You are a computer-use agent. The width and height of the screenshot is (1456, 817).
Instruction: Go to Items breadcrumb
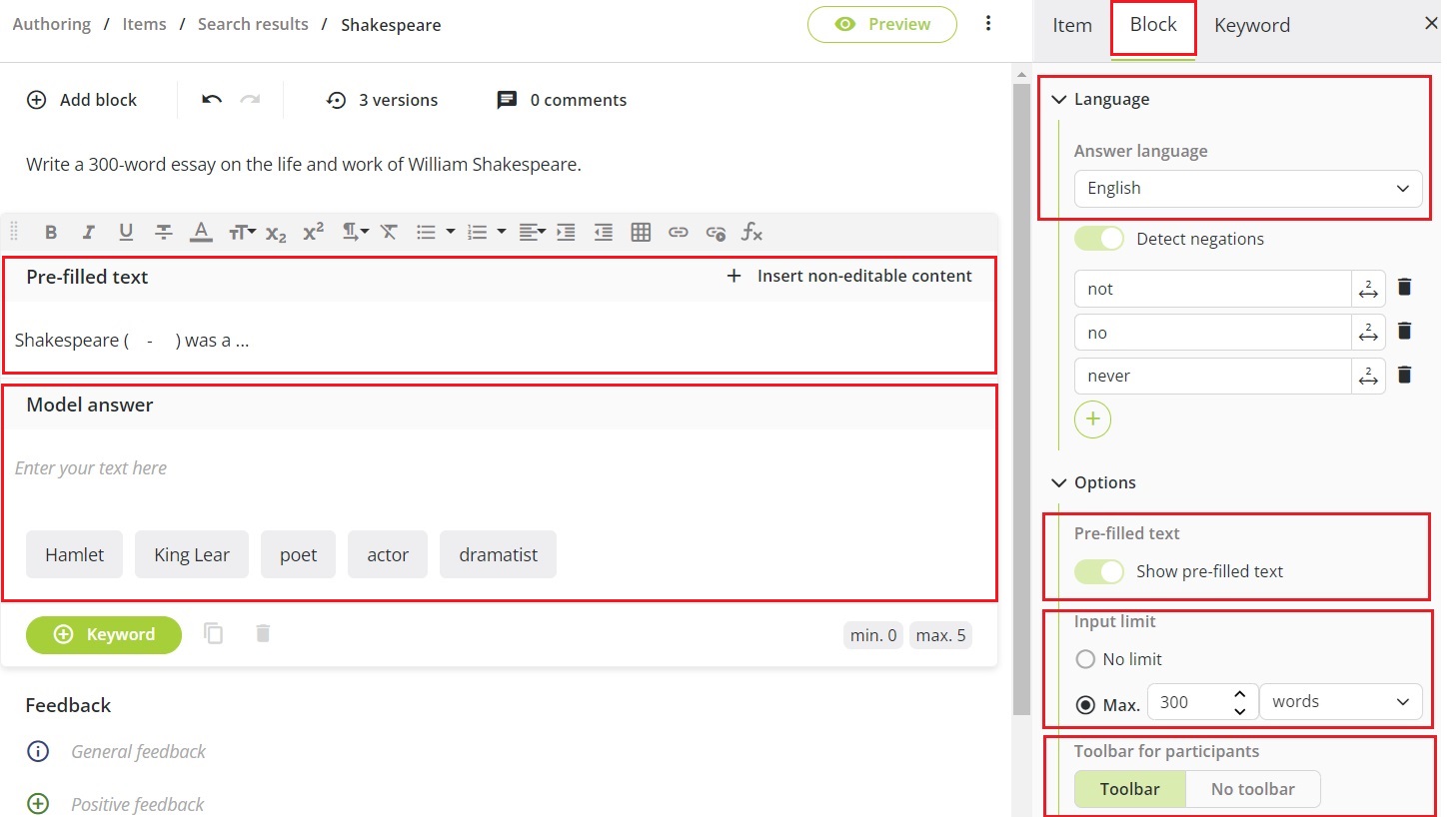pos(144,24)
